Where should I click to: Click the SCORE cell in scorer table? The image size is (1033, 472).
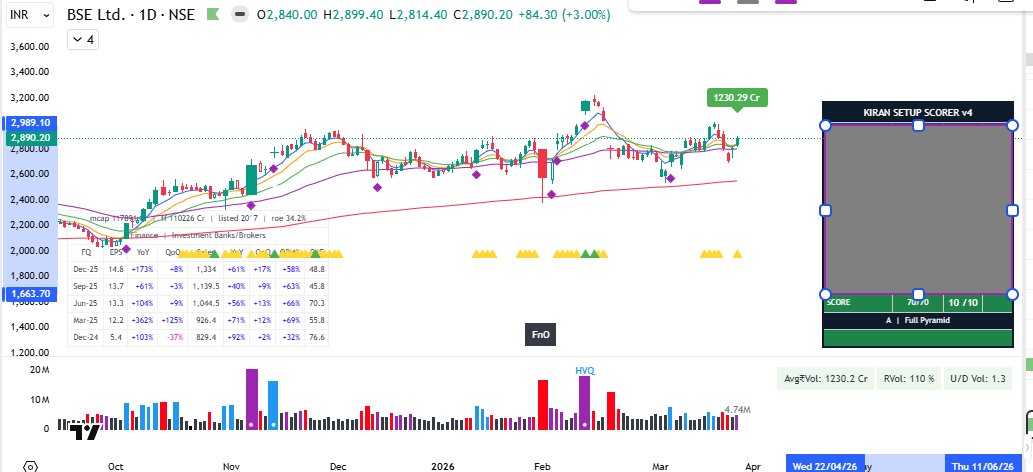tap(858, 303)
